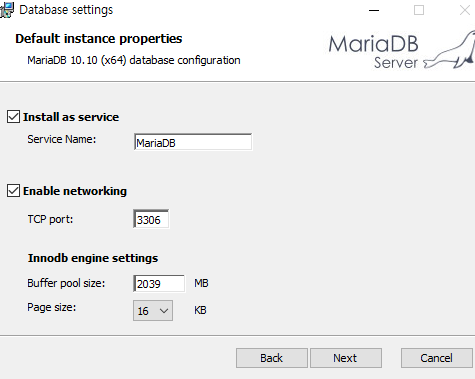Click the TCP port input field

151,219
